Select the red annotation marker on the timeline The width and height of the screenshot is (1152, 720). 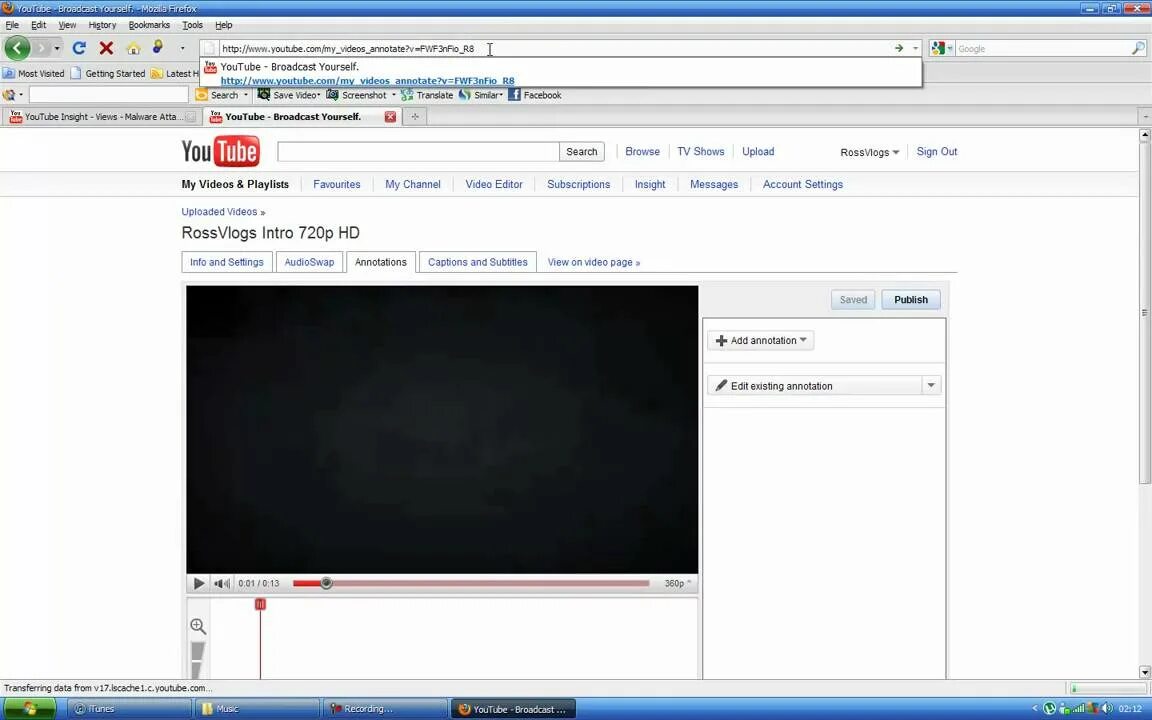click(x=260, y=604)
